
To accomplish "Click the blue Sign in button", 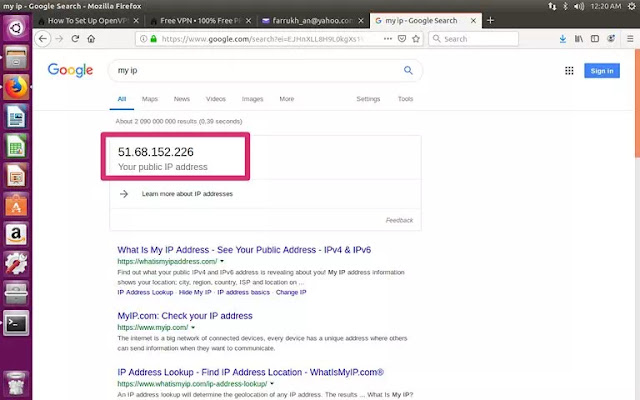I will pyautogui.click(x=602, y=71).
